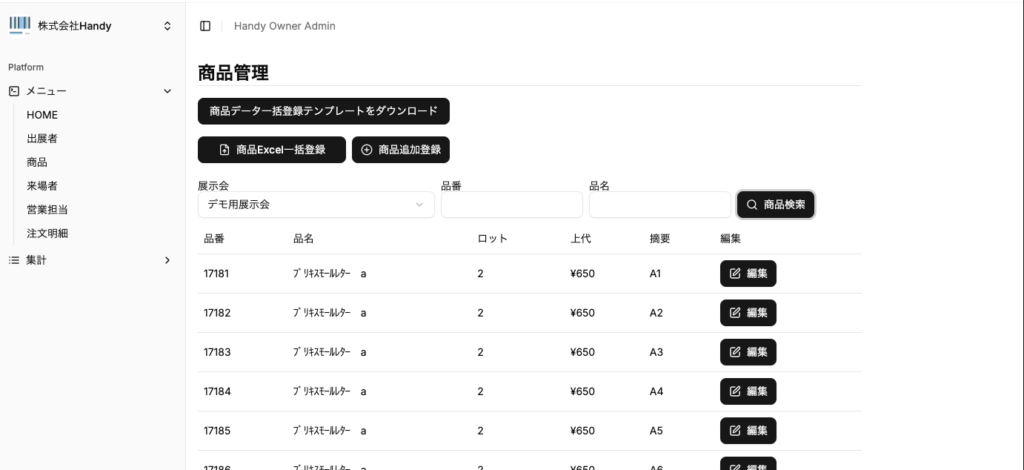1024x470 pixels.
Task: Click the メニュー terminal icon in sidebar
Action: [14, 91]
